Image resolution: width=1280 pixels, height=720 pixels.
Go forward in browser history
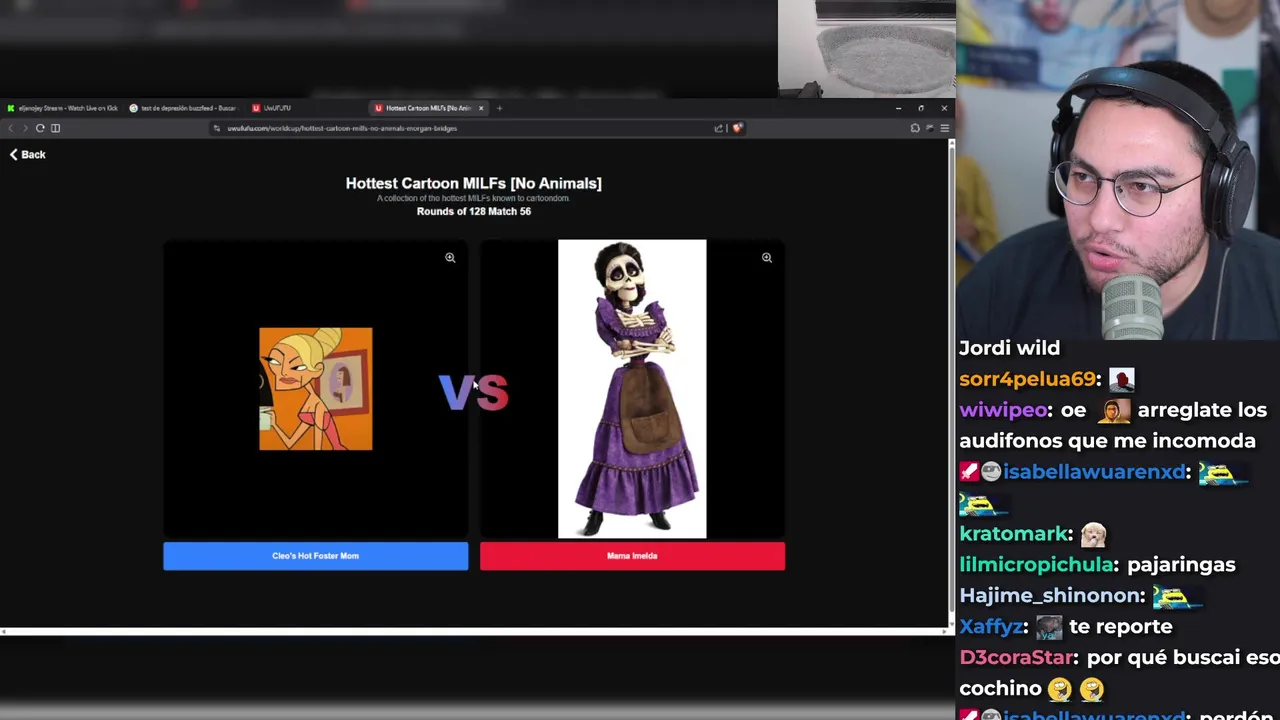coord(25,128)
